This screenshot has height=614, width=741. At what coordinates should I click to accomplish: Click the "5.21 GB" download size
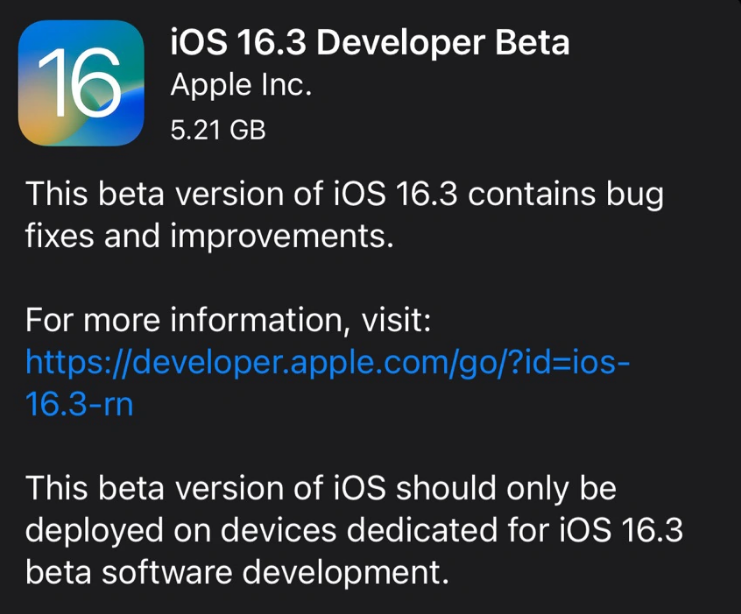click(x=218, y=129)
